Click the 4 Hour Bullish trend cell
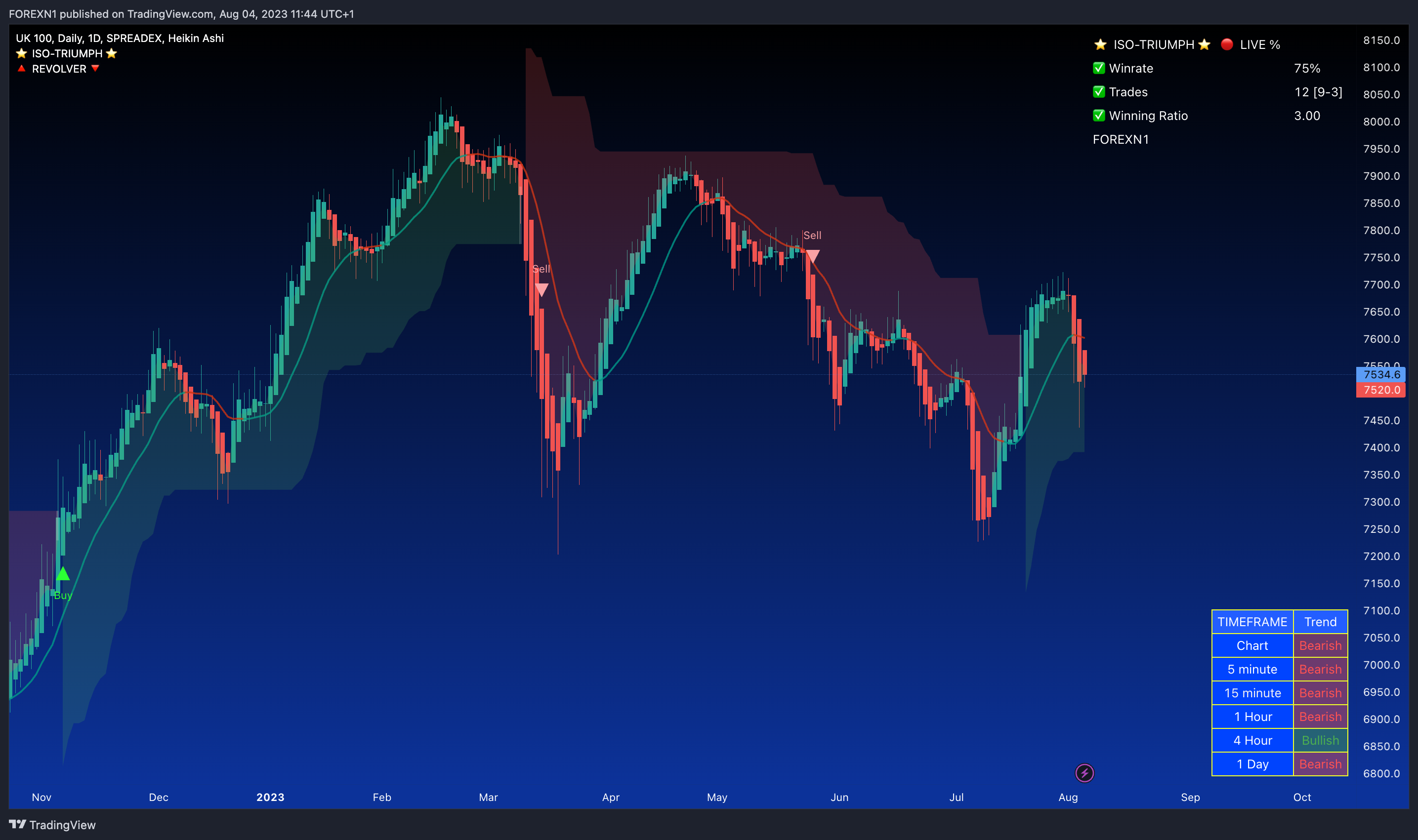Image resolution: width=1418 pixels, height=840 pixels. click(1320, 740)
